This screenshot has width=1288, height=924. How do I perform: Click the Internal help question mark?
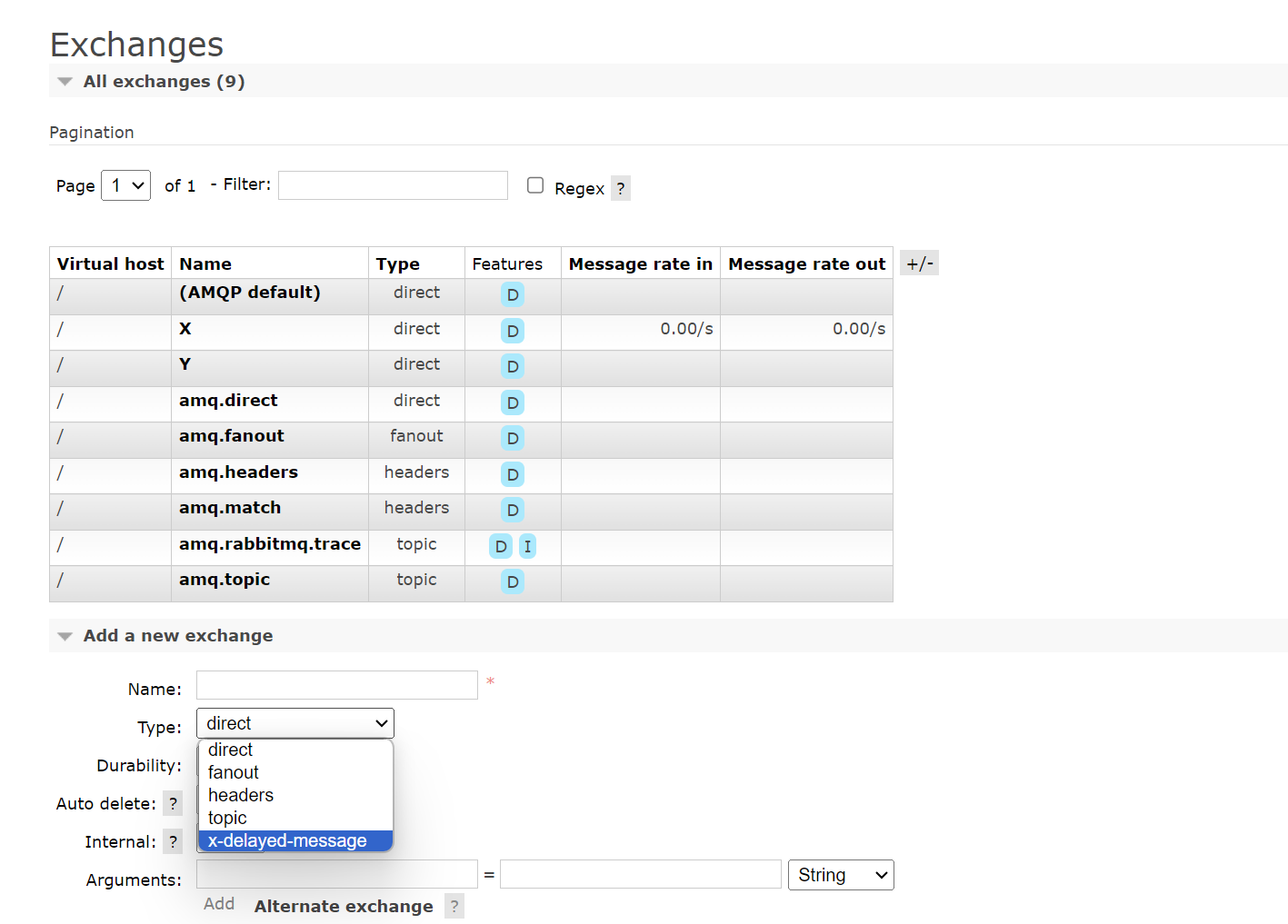(x=173, y=841)
